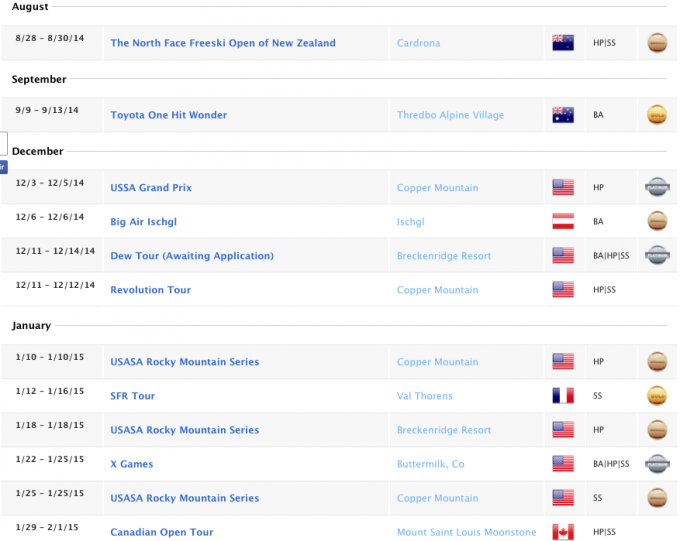This screenshot has height=541, width=680.
Task: Open USASA Rocky Mountain Series on 1/25
Action: pyautogui.click(x=184, y=498)
